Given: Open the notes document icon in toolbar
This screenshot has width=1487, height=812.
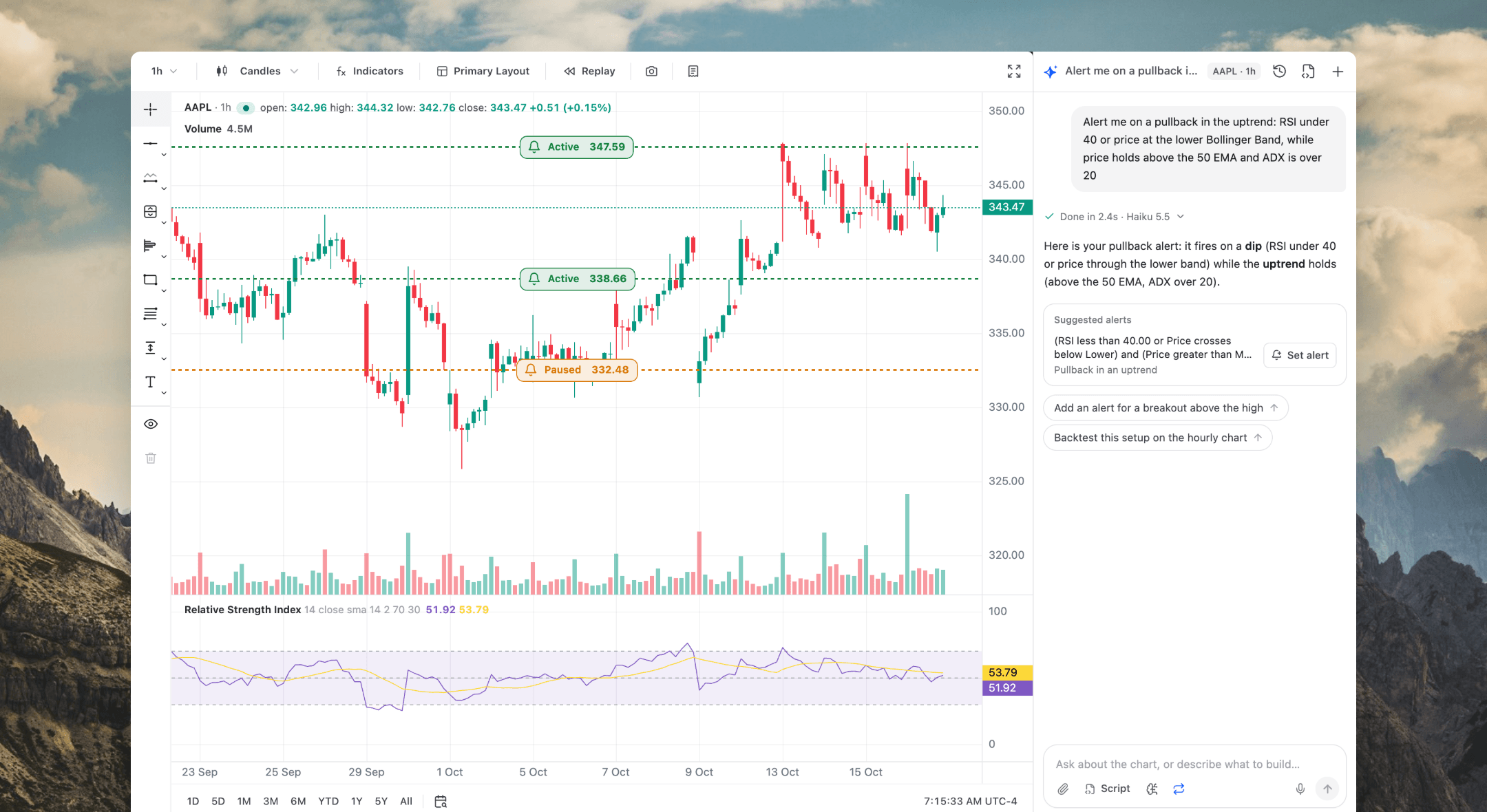Looking at the screenshot, I should click(x=693, y=71).
